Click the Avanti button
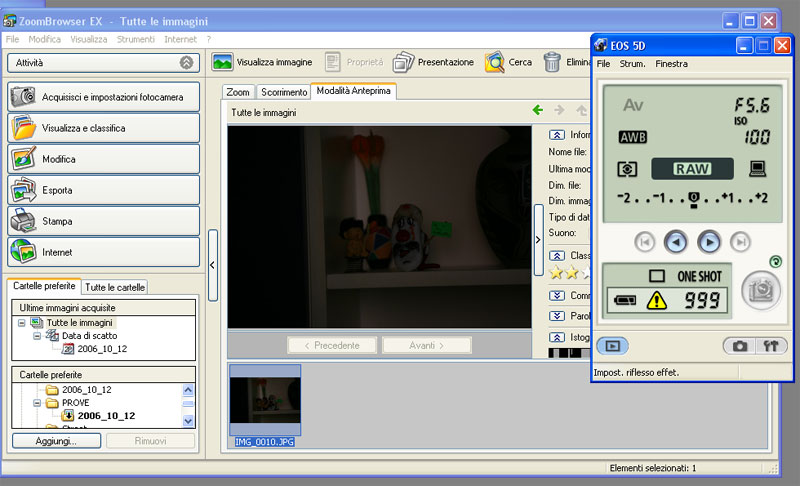This screenshot has height=486, width=800. pyautogui.click(x=427, y=345)
